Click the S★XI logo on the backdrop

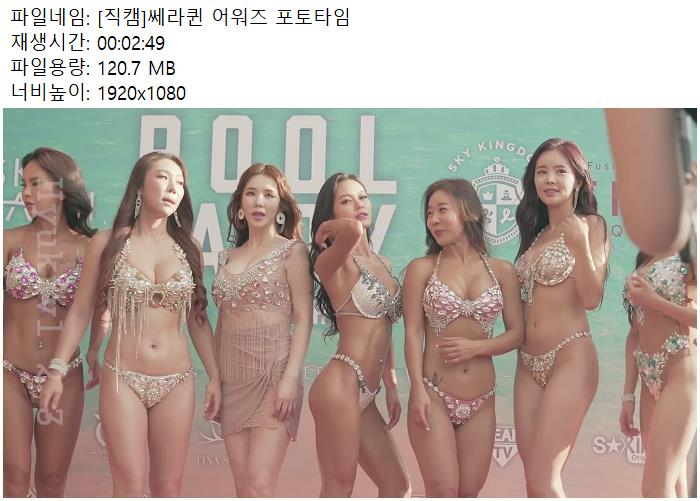[618, 447]
